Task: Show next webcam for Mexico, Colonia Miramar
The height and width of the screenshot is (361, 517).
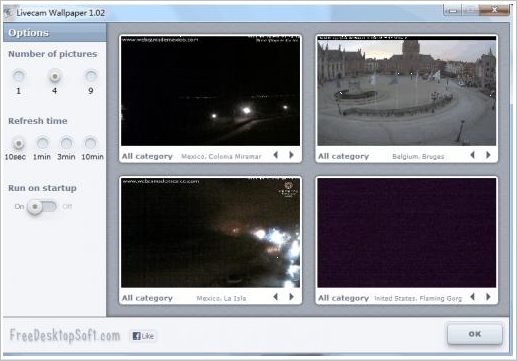Action: (x=291, y=155)
